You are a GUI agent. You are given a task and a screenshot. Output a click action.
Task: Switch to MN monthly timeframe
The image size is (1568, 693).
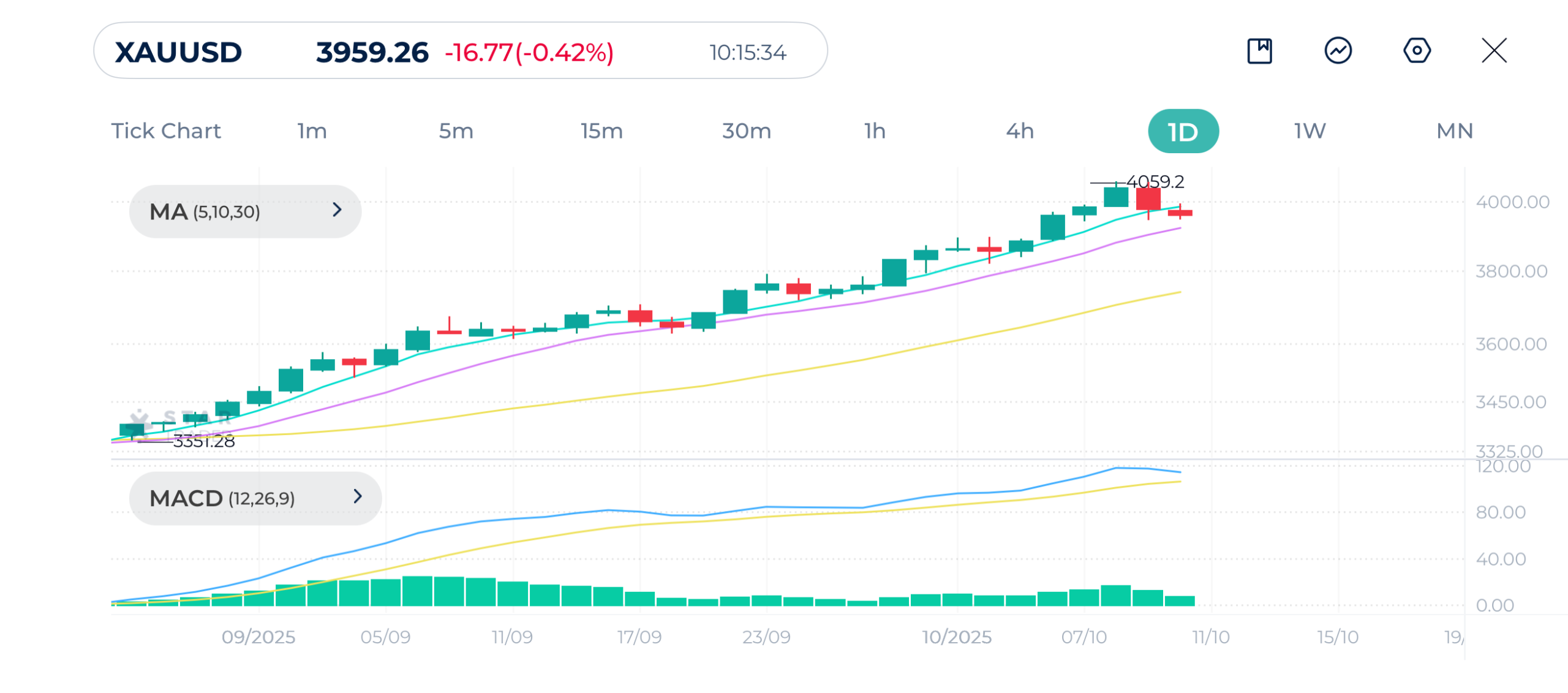[1455, 131]
